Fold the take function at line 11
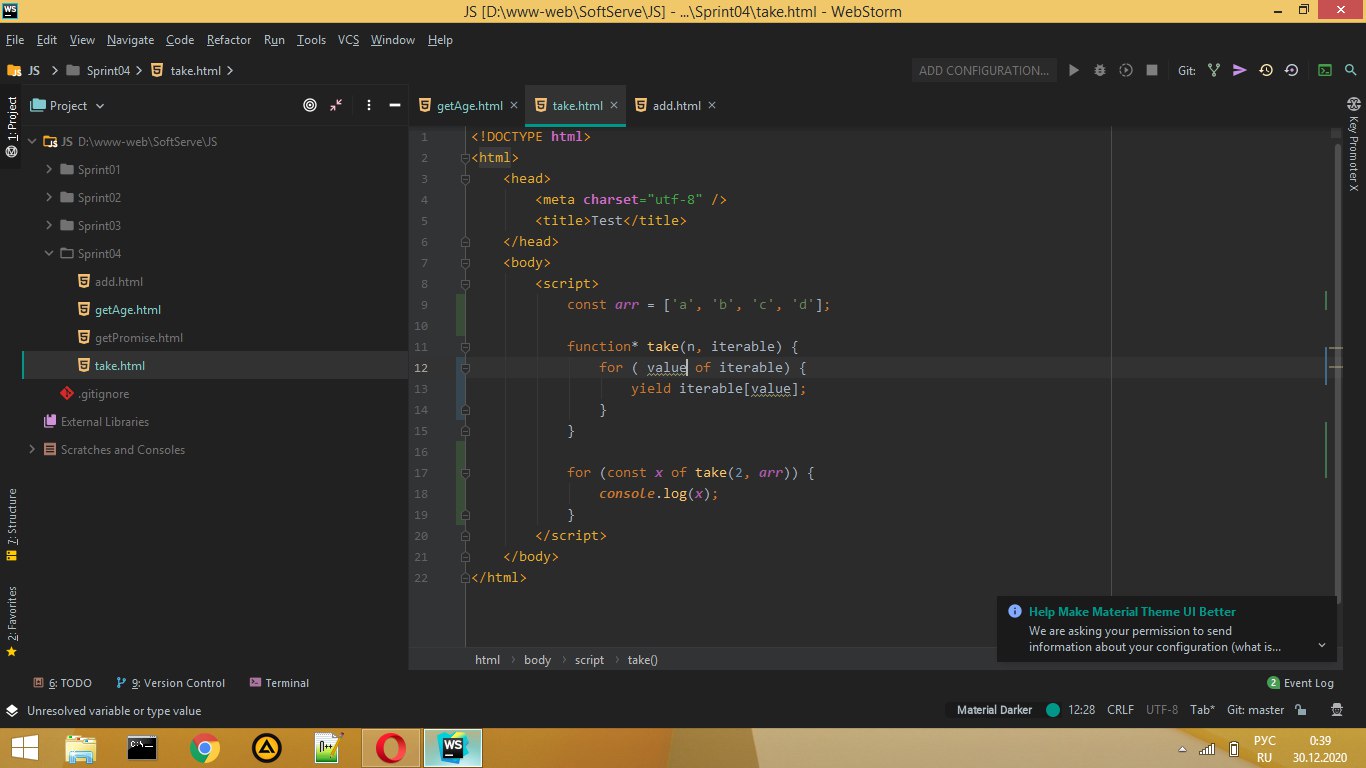This screenshot has width=1366, height=768. (465, 347)
